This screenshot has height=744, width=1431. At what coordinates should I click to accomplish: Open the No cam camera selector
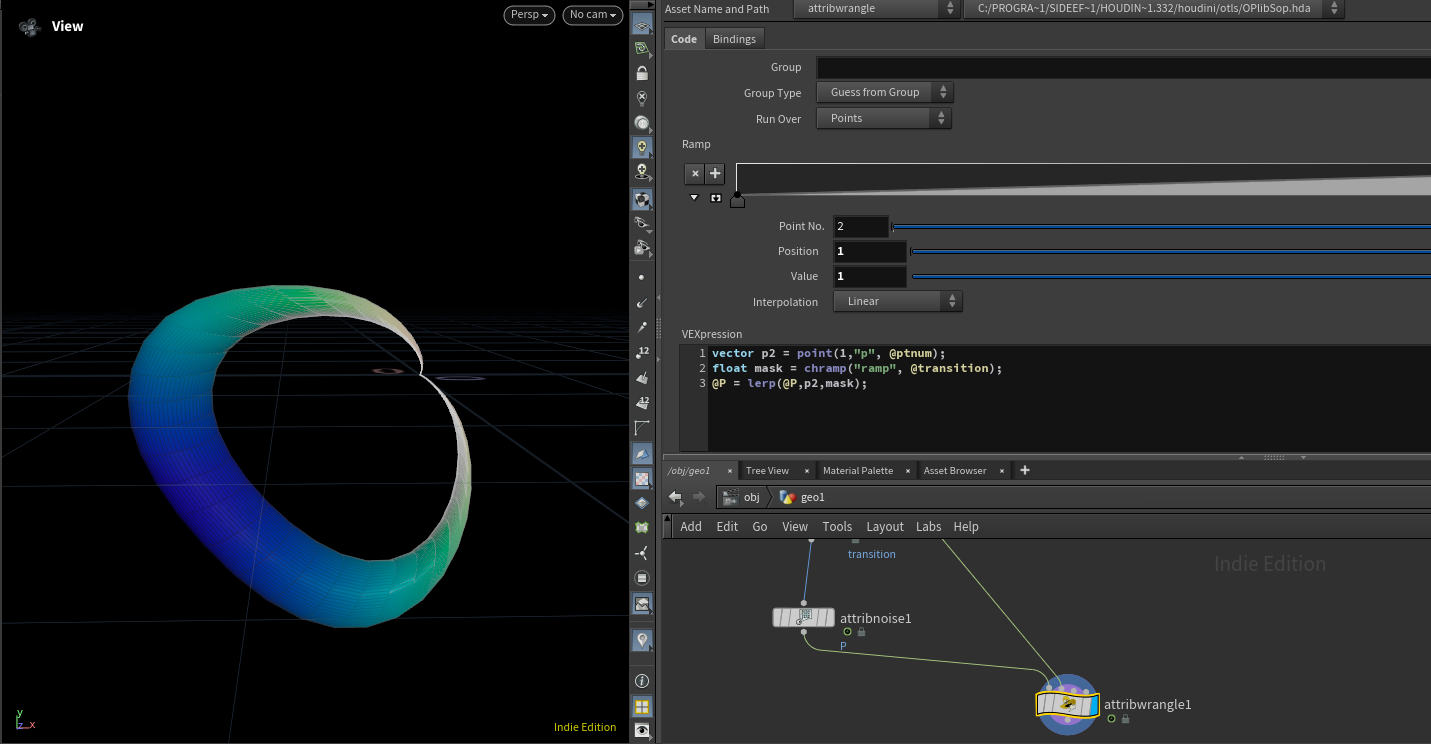(592, 16)
